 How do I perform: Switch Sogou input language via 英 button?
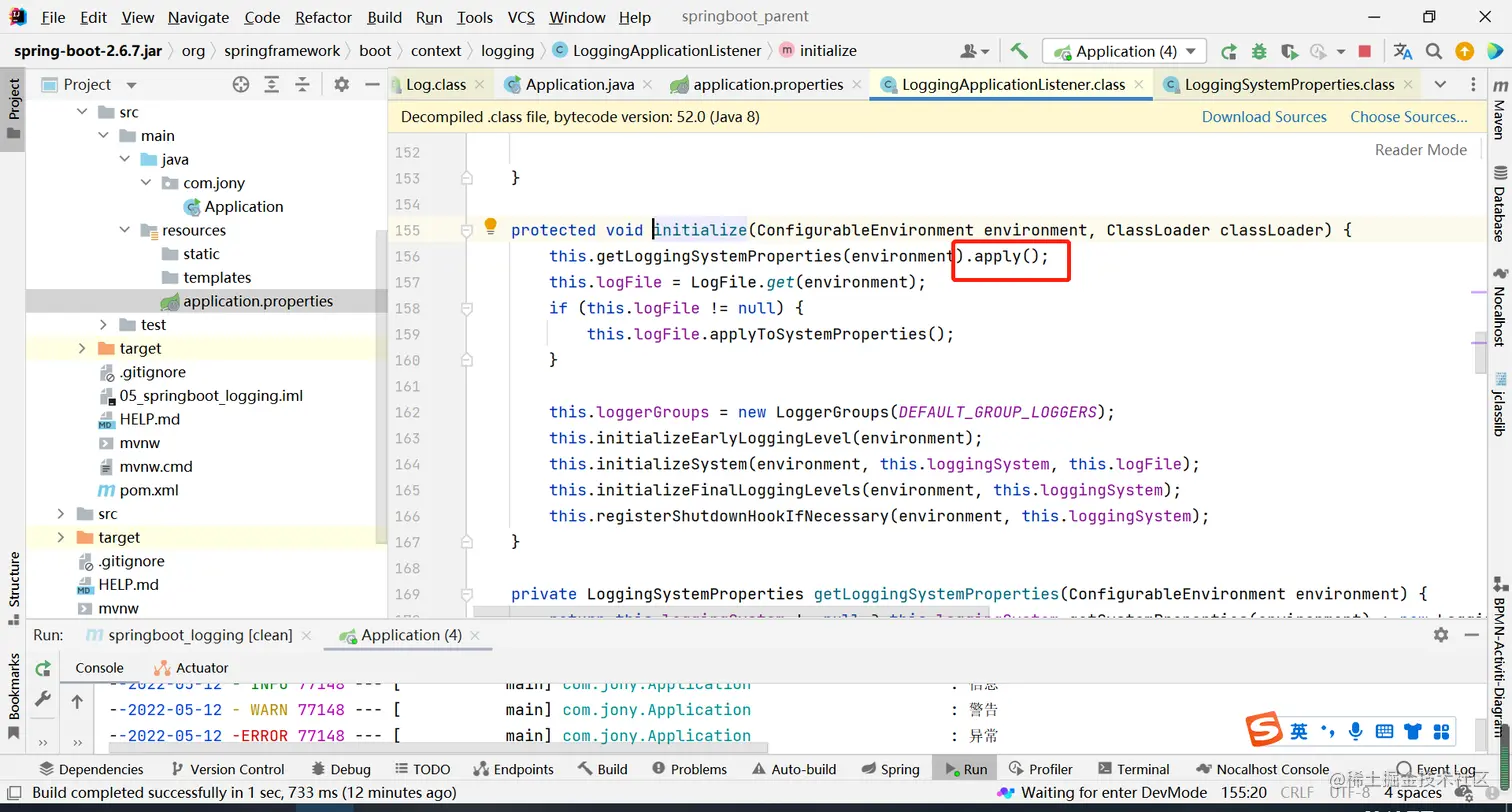click(x=1298, y=731)
